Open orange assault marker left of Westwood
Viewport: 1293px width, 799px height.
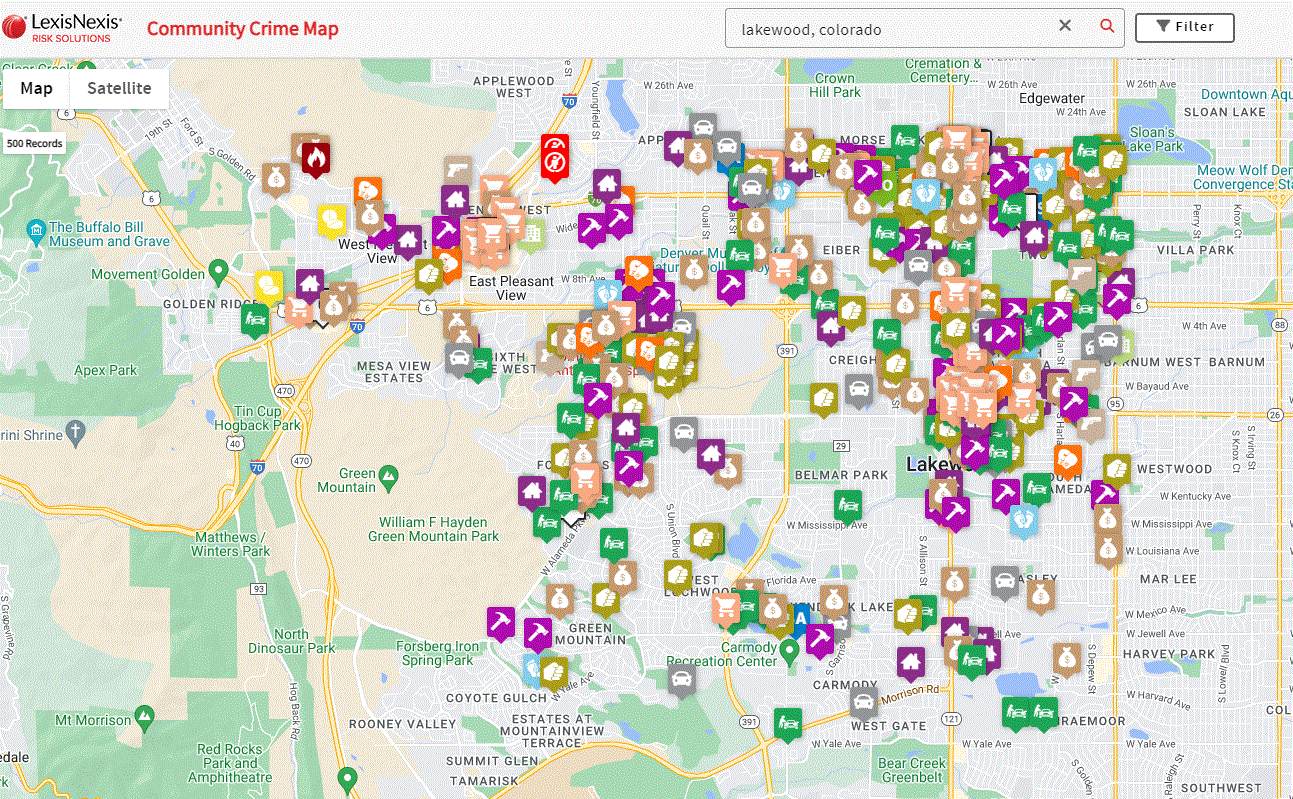pos(1067,460)
